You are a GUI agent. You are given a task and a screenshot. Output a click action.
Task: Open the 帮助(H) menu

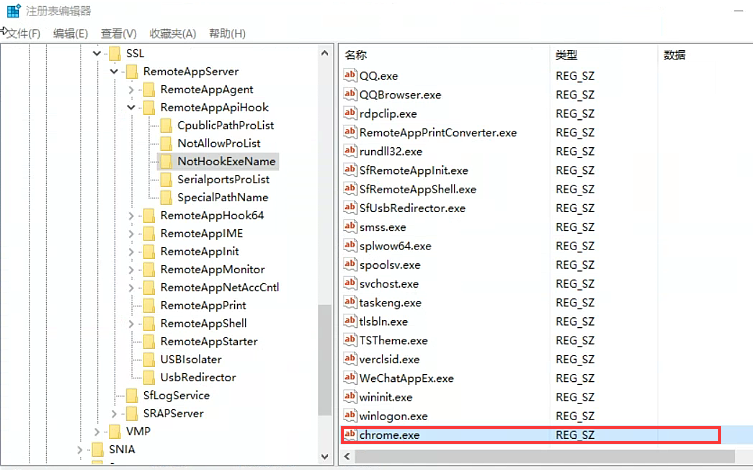coord(227,34)
